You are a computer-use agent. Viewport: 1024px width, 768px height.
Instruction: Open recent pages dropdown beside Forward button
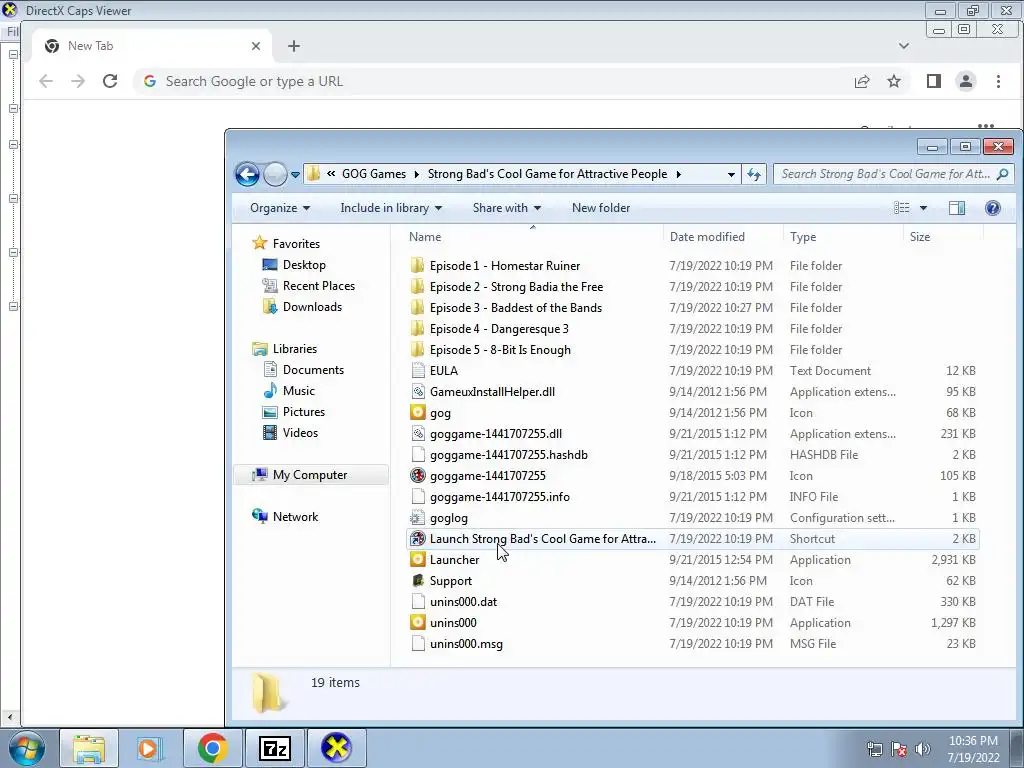pos(295,175)
